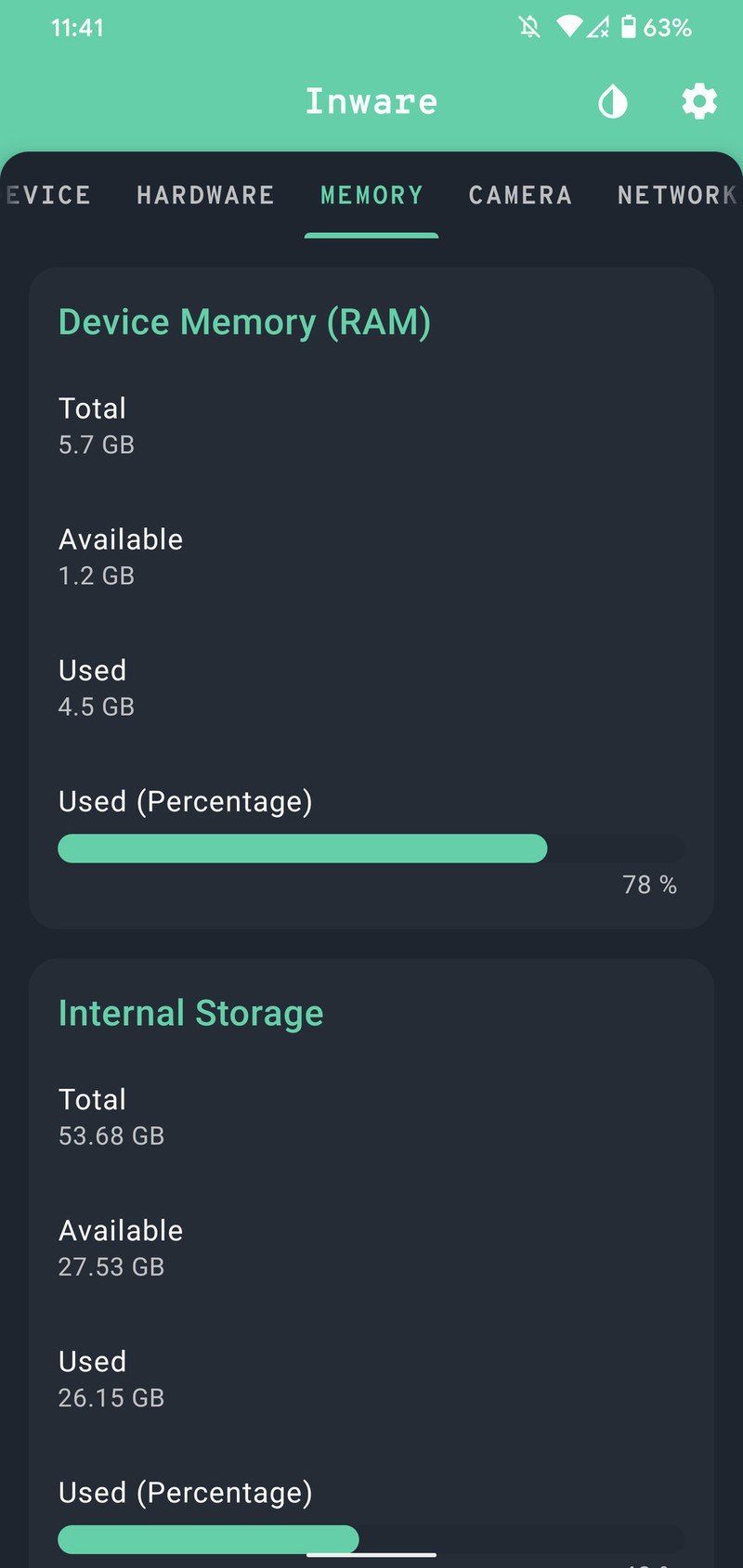Image resolution: width=743 pixels, height=1568 pixels.
Task: Tap the storage Total 53.68 GB entry
Action: tap(111, 1116)
